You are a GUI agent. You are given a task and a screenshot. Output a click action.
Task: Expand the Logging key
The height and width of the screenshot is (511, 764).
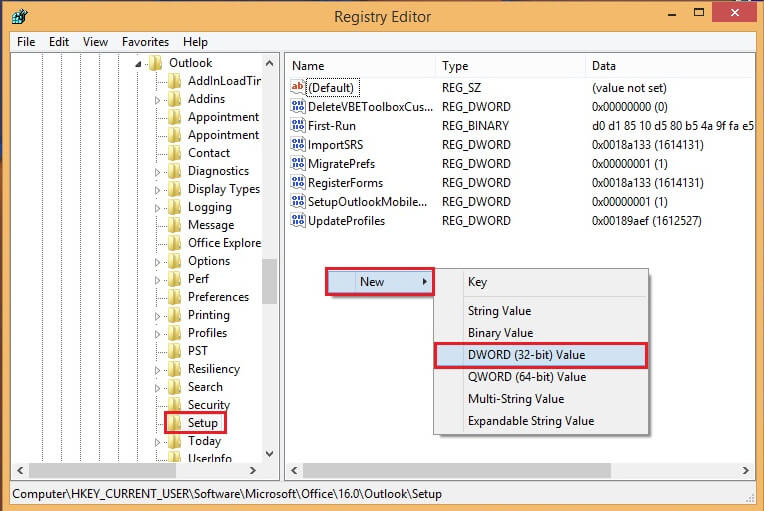(157, 208)
